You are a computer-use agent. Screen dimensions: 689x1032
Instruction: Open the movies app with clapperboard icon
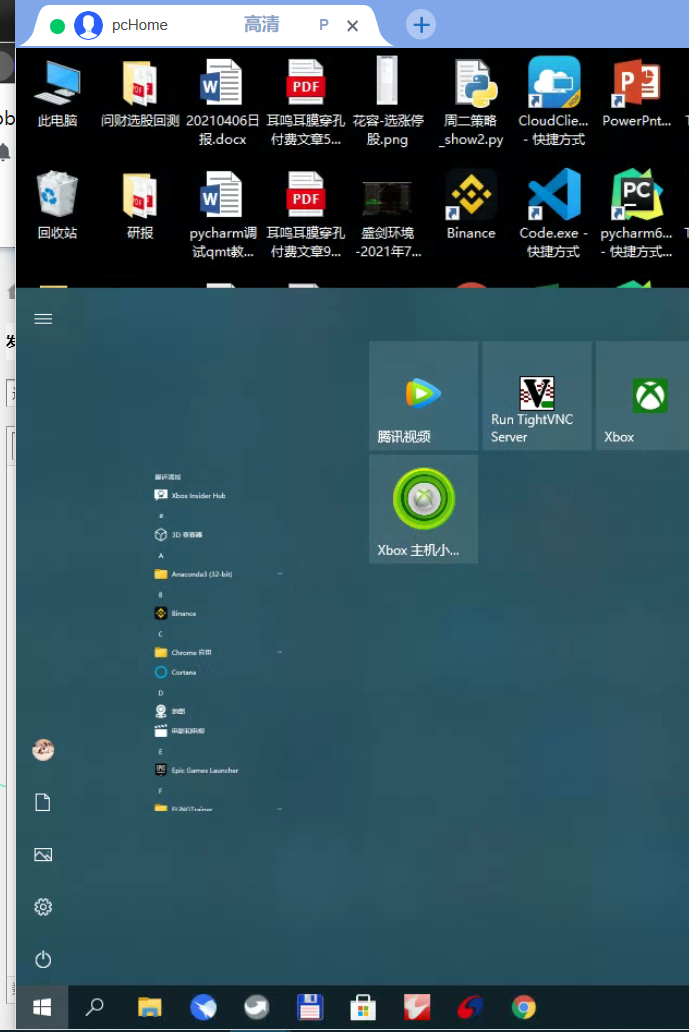180,731
